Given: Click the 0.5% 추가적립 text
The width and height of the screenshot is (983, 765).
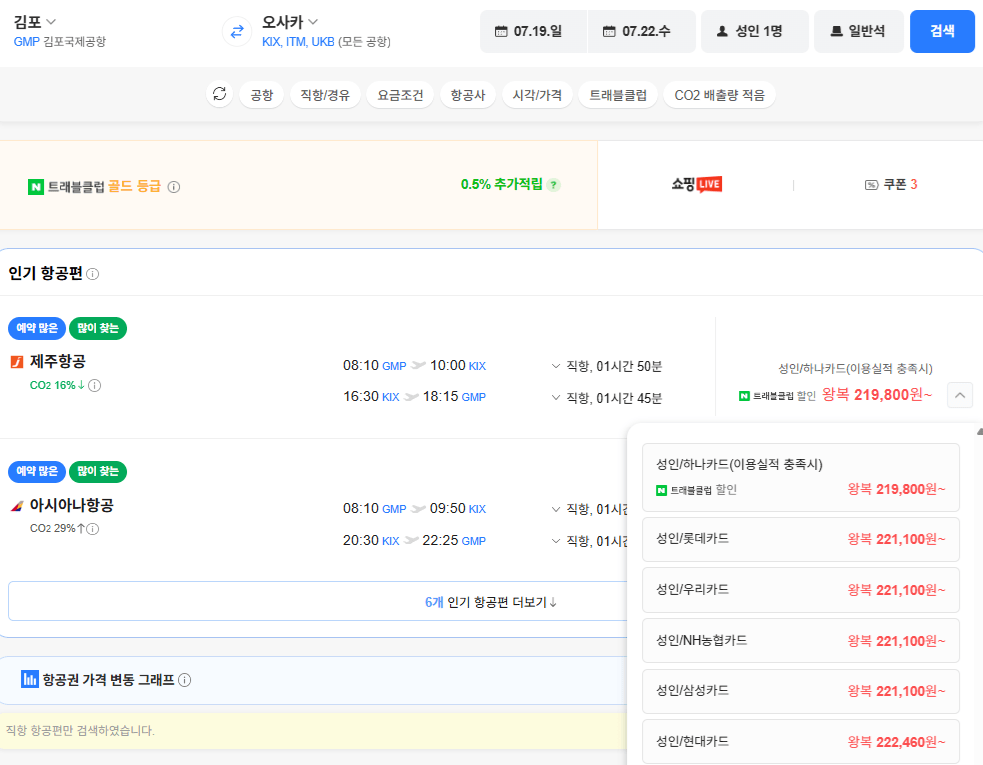Looking at the screenshot, I should (502, 184).
